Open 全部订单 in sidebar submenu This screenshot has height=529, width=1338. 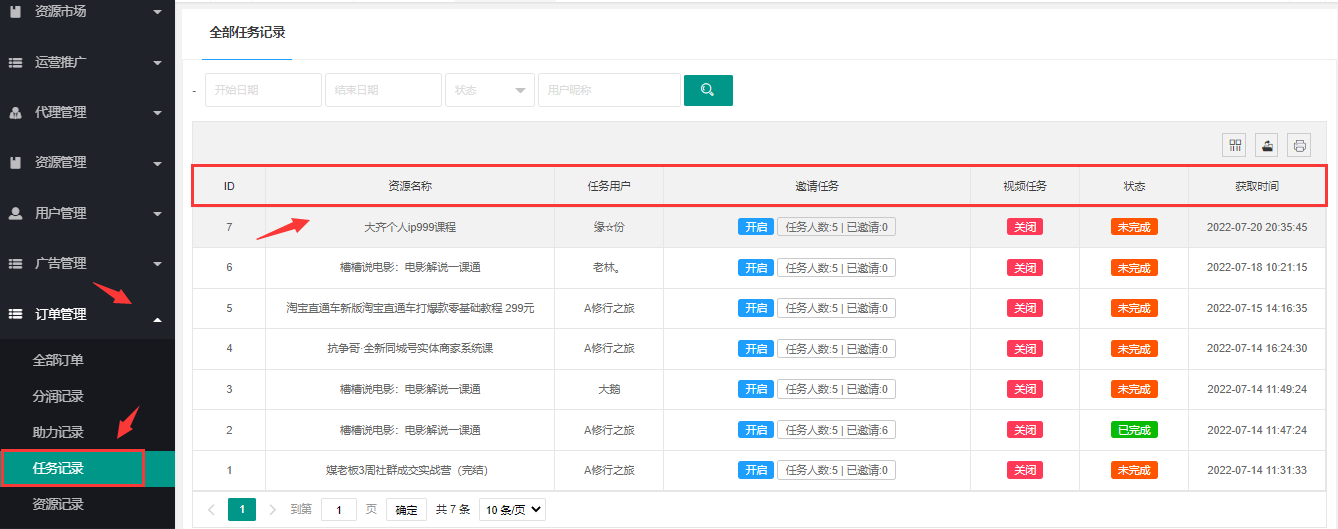pyautogui.click(x=58, y=360)
